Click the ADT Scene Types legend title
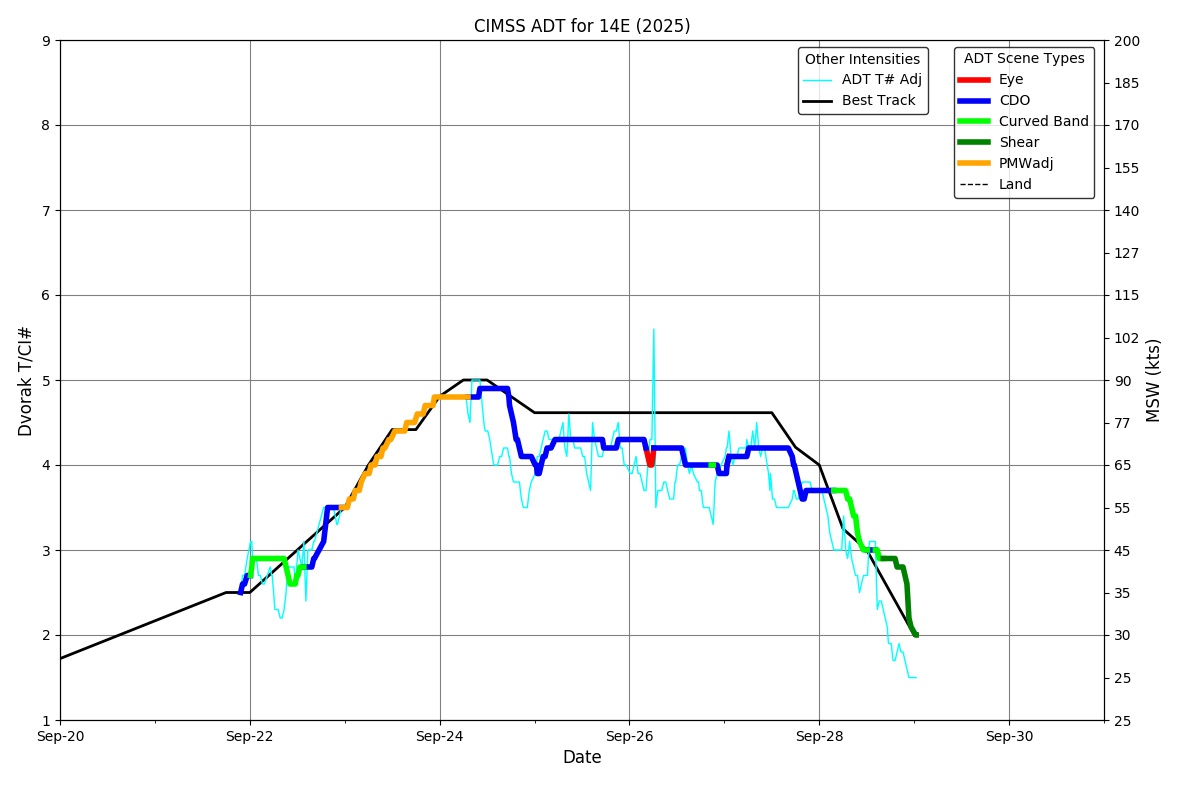The height and width of the screenshot is (800, 1200). 1024,59
